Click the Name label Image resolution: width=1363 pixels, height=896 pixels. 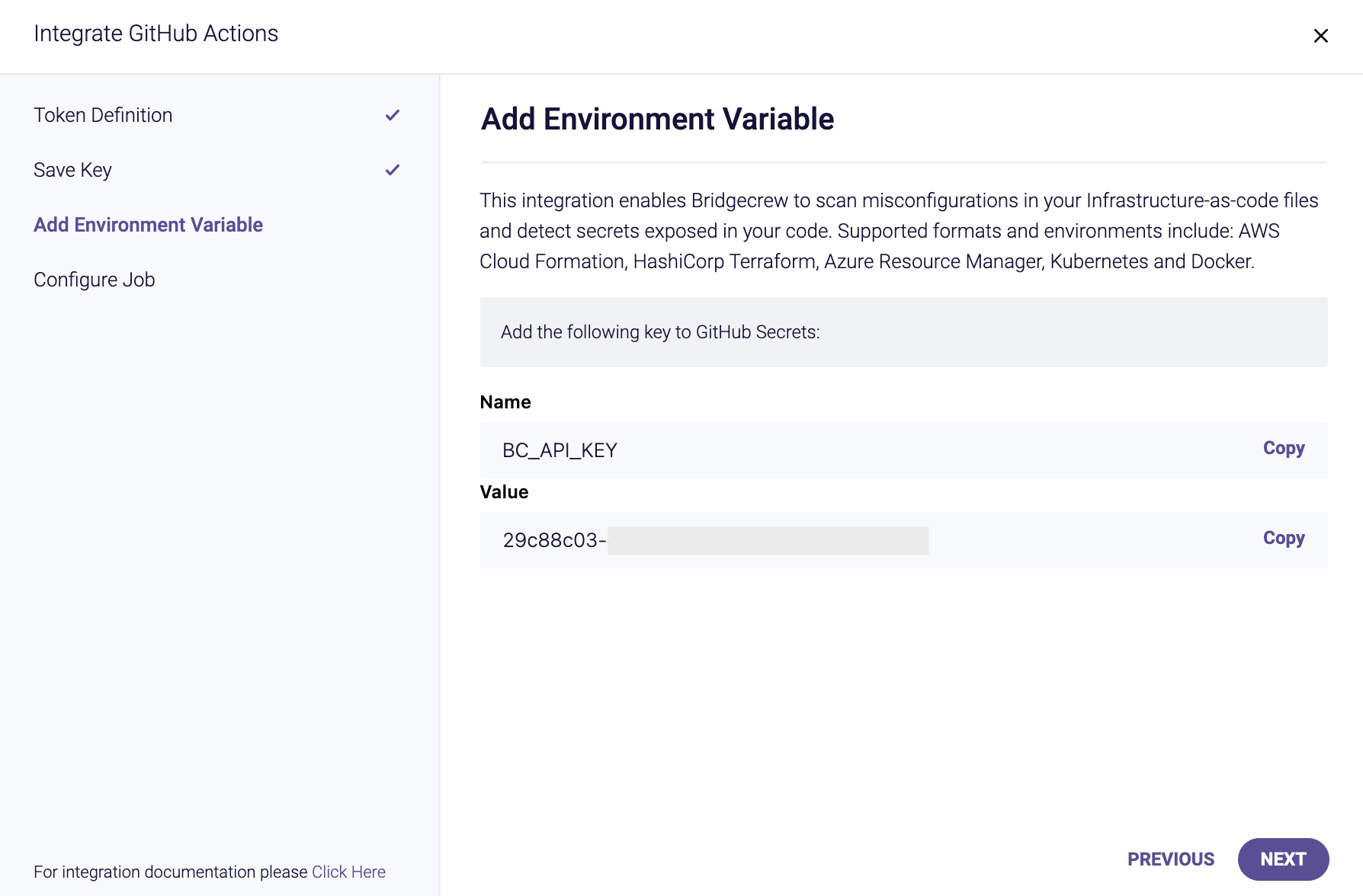[505, 402]
